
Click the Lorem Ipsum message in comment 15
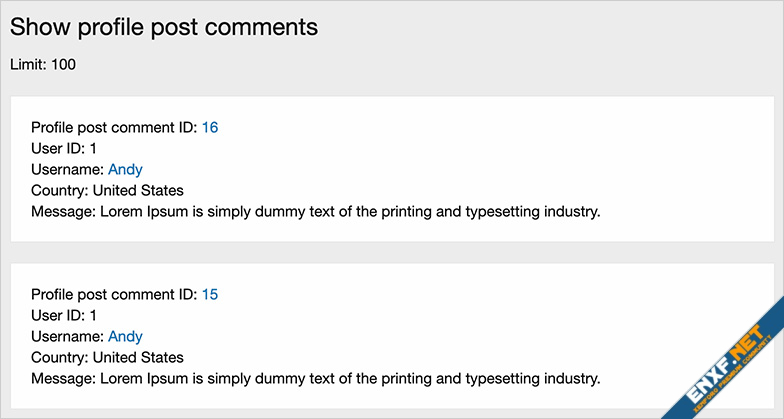[350, 378]
